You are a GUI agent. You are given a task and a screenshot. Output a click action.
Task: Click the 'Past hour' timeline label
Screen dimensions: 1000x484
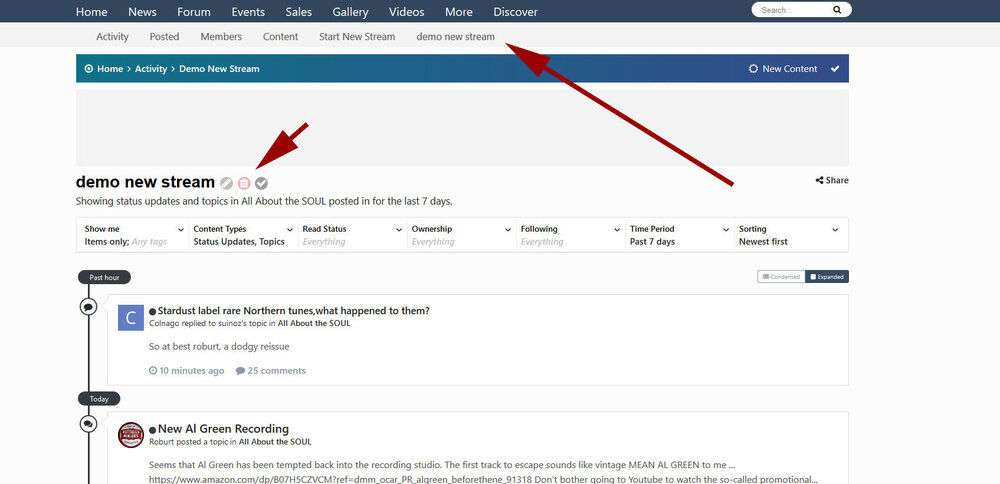[x=104, y=277]
